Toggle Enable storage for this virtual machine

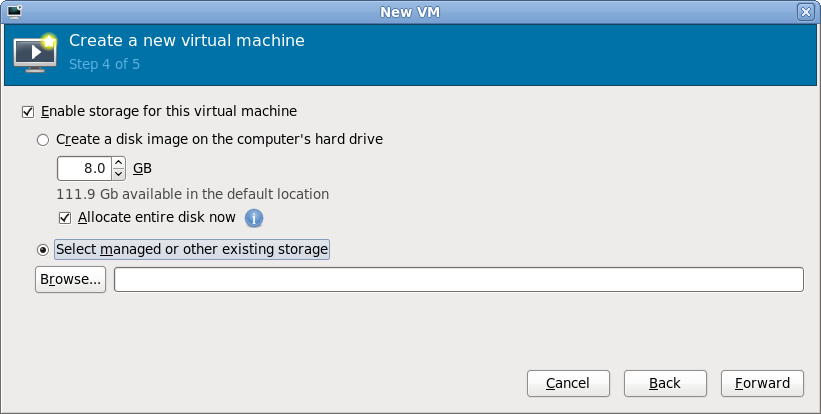click(27, 111)
